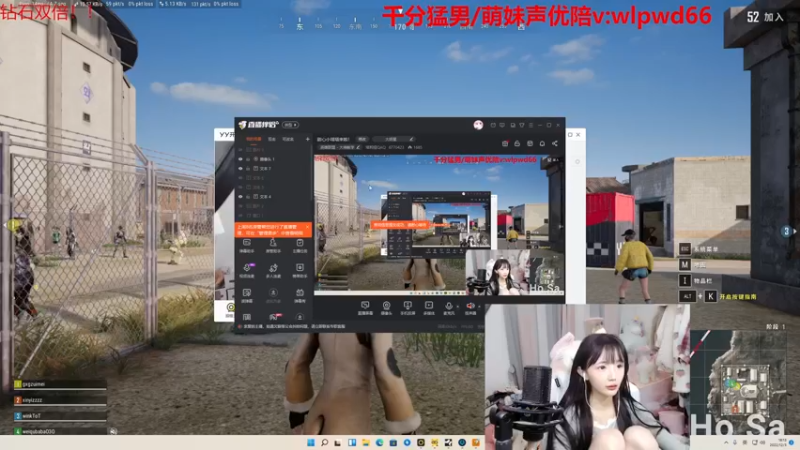The width and height of the screenshot is (800, 450).
Task: Open File Explorer from taskbar
Action: click(x=366, y=442)
